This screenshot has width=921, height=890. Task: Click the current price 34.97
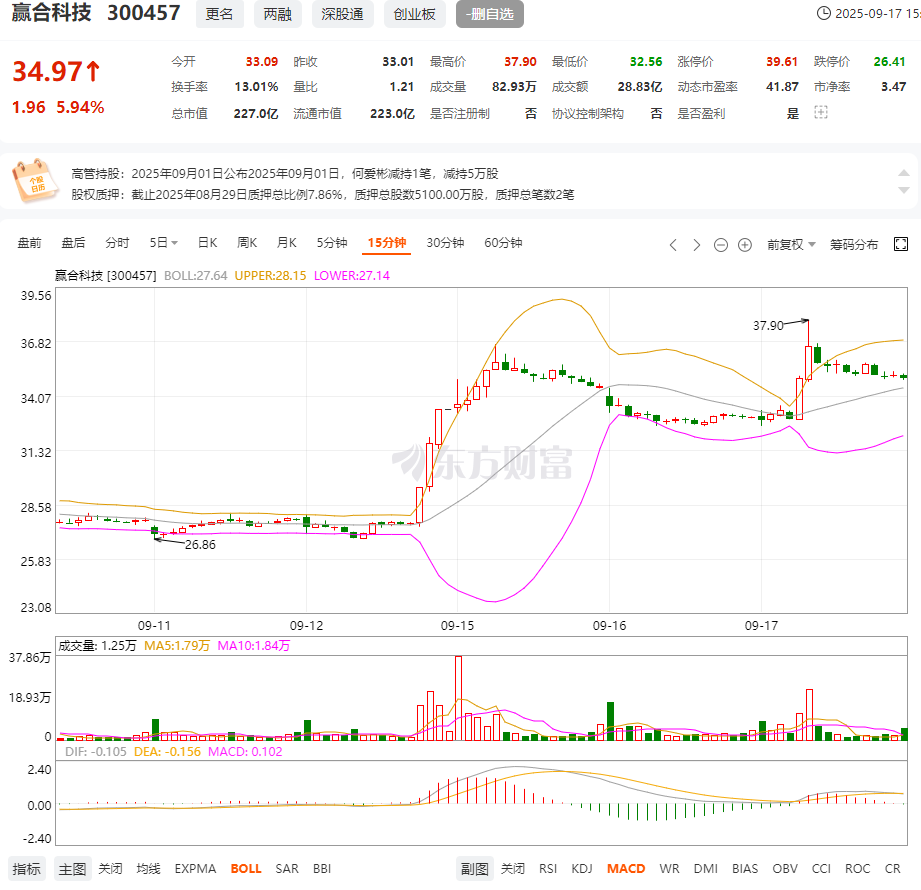[x=56, y=72]
